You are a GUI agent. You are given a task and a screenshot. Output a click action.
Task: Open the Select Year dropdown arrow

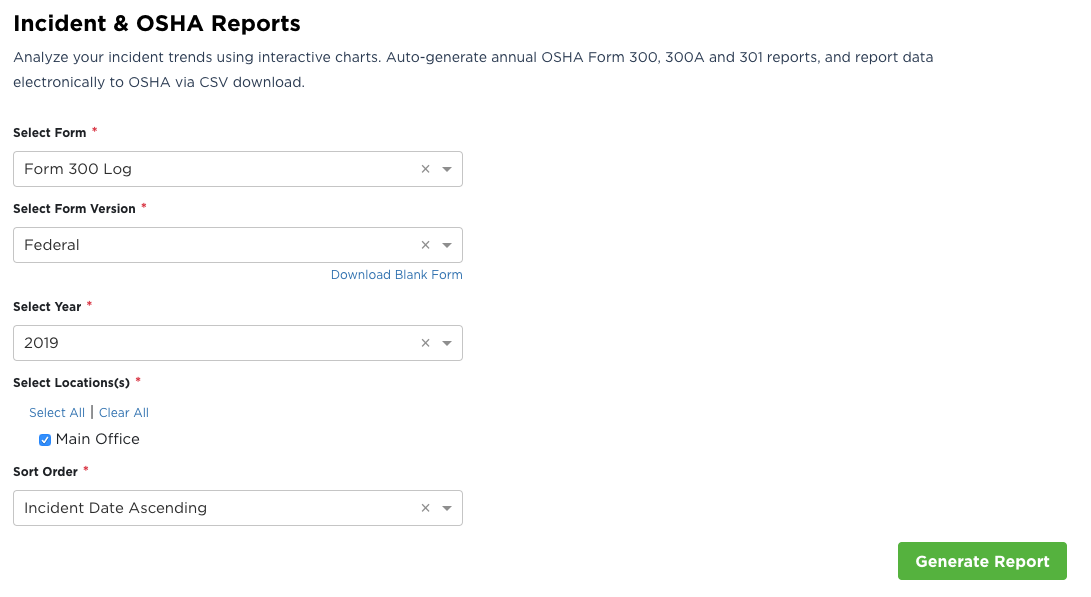[447, 343]
